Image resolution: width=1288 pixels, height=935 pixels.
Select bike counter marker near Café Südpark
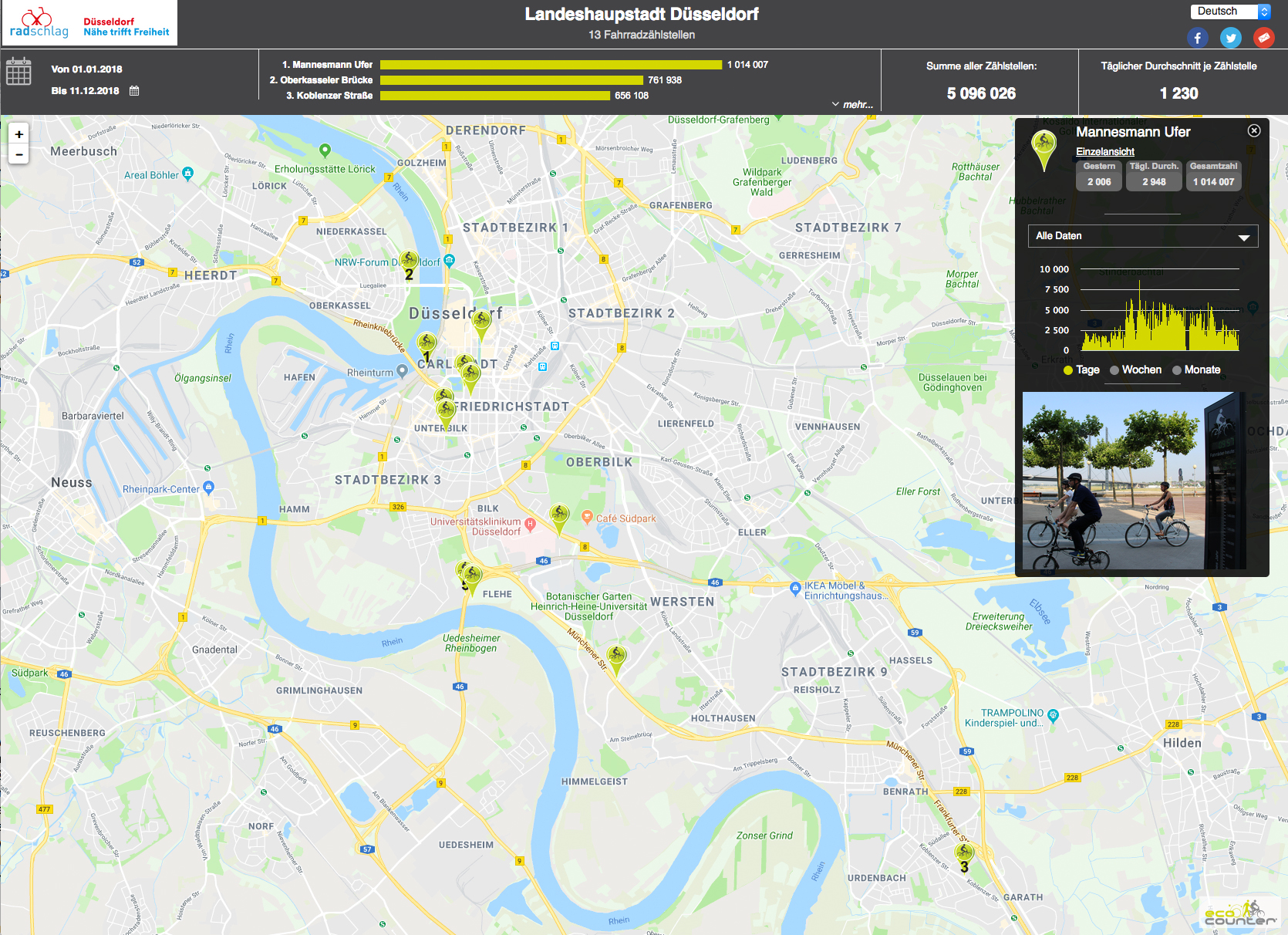559,517
